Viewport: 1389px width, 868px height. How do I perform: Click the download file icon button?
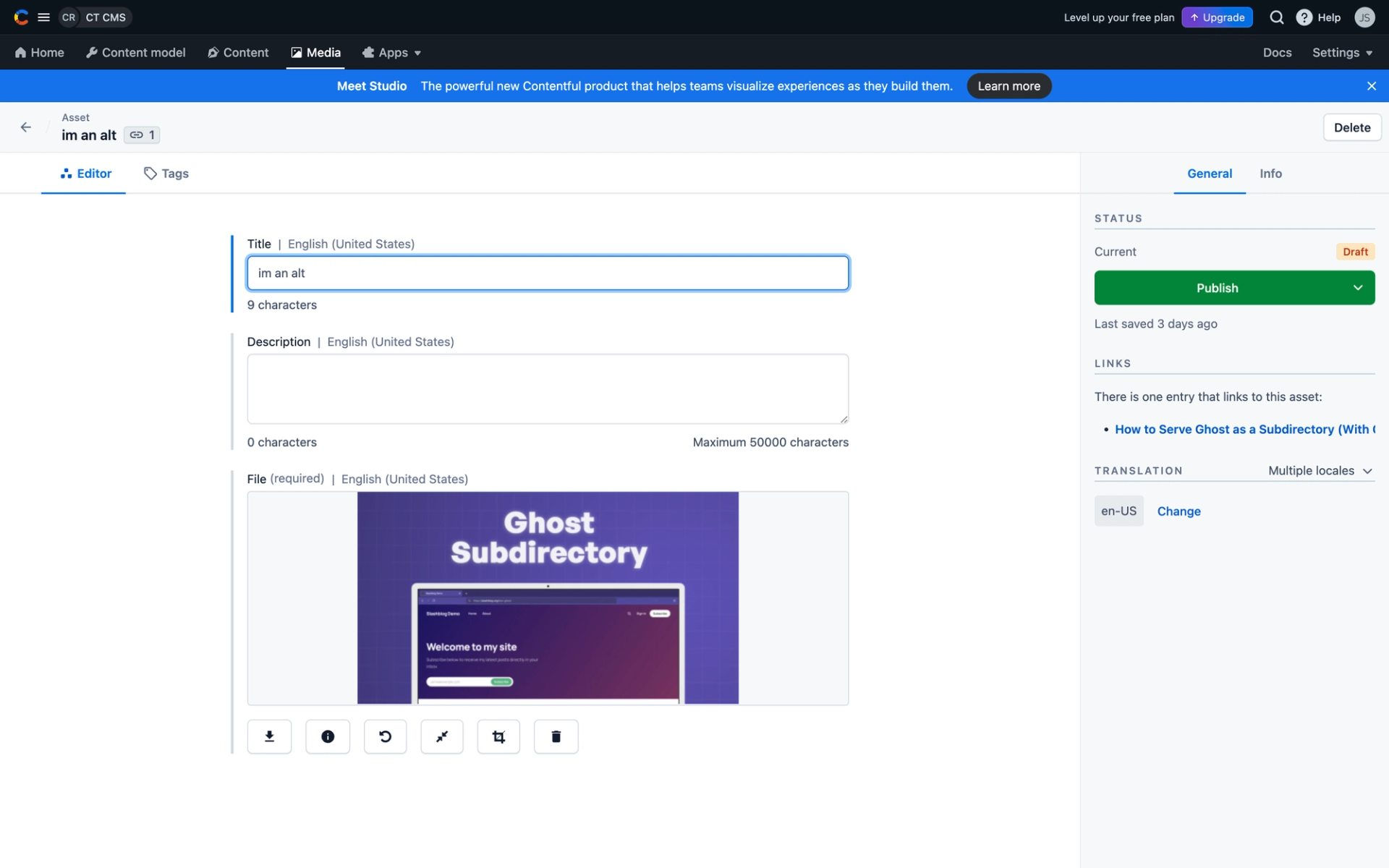[x=269, y=736]
